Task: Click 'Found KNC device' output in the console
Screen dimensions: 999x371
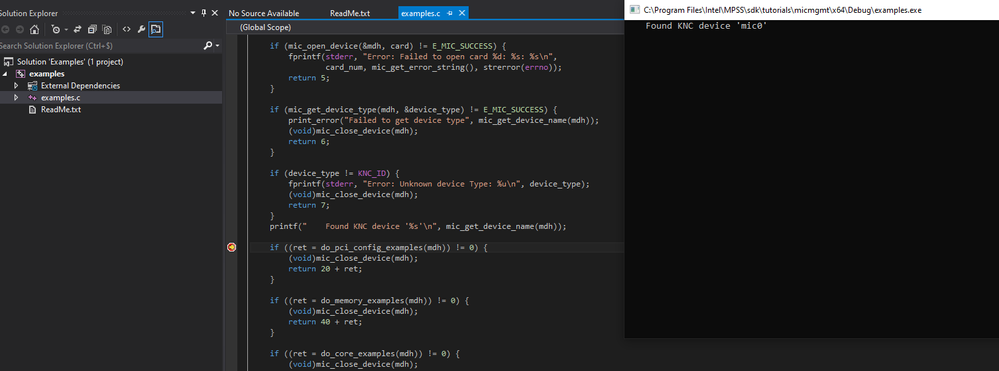Action: 706,26
